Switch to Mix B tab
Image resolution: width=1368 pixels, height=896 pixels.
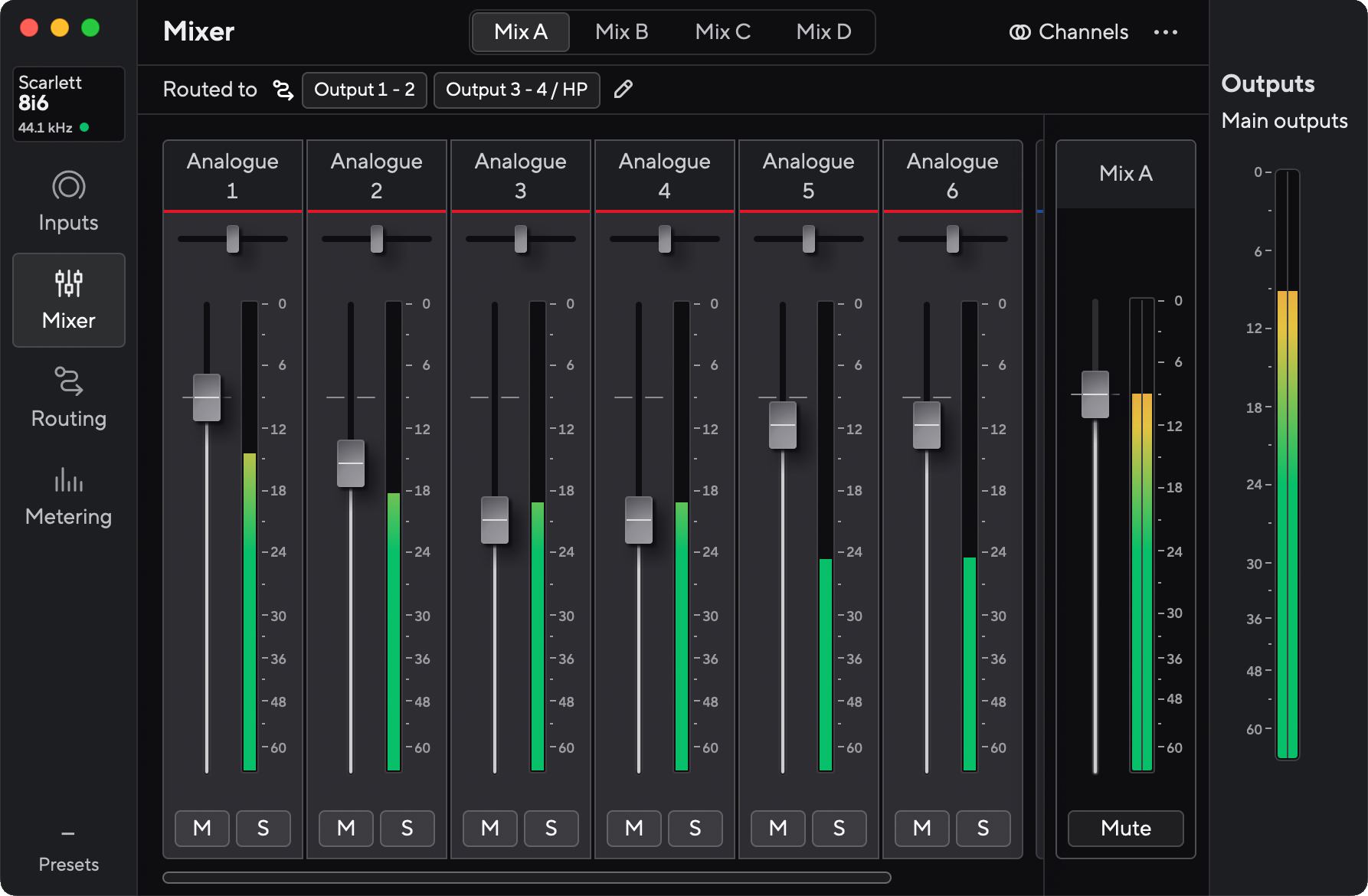[622, 32]
